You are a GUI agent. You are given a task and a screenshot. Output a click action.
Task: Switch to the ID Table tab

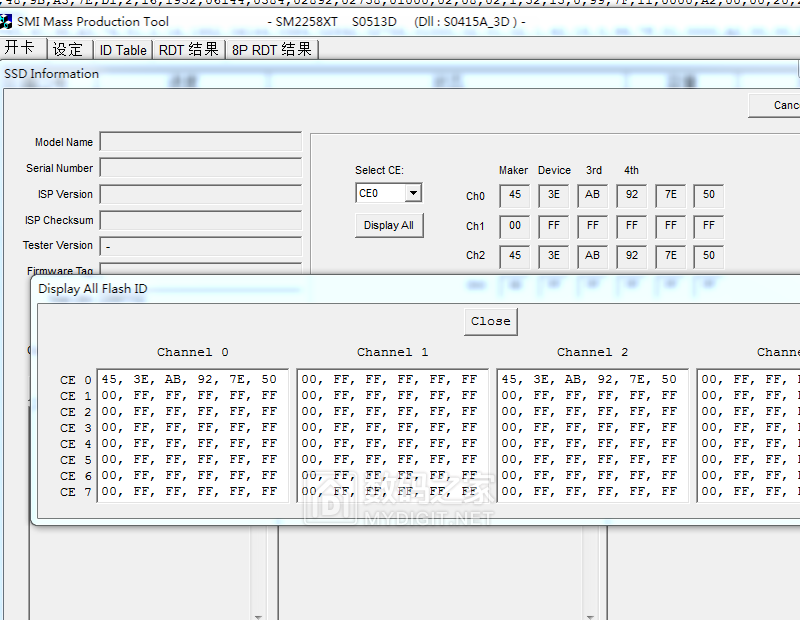(x=123, y=49)
